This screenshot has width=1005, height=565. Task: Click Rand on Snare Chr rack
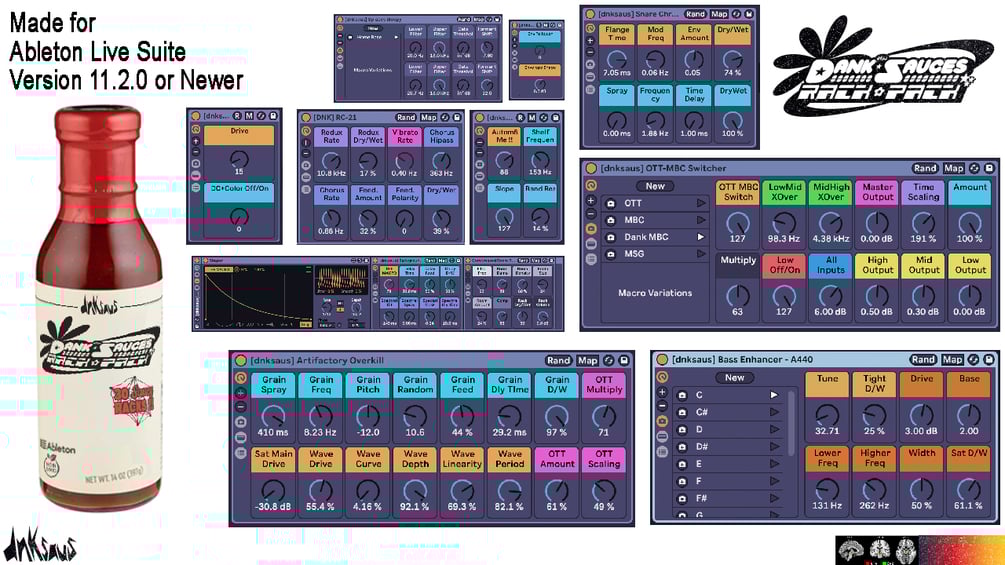(x=695, y=13)
